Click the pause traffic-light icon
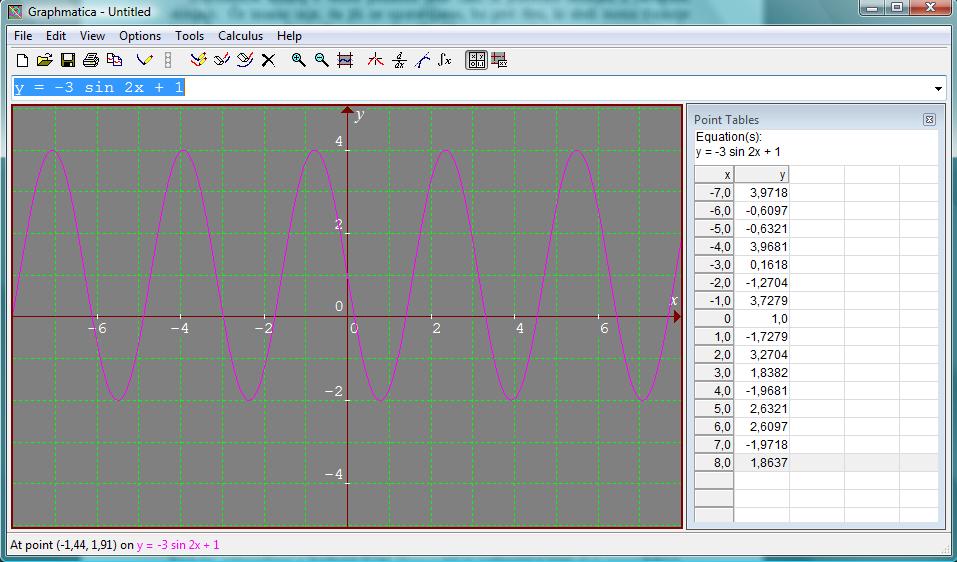Image resolution: width=957 pixels, height=562 pixels. click(168, 60)
